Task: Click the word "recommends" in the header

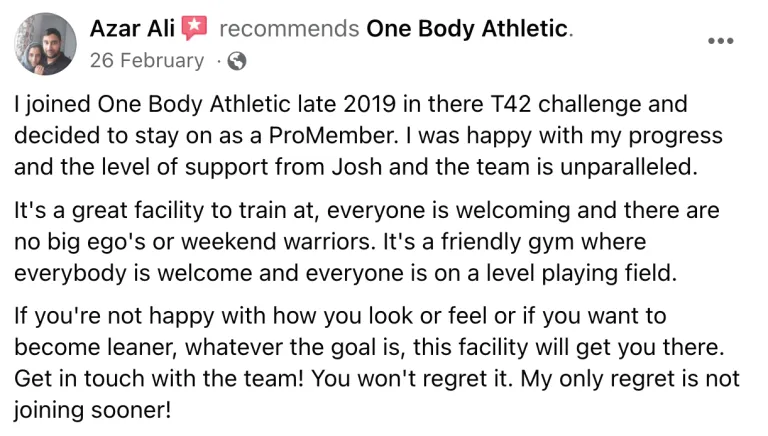Action: pos(289,28)
